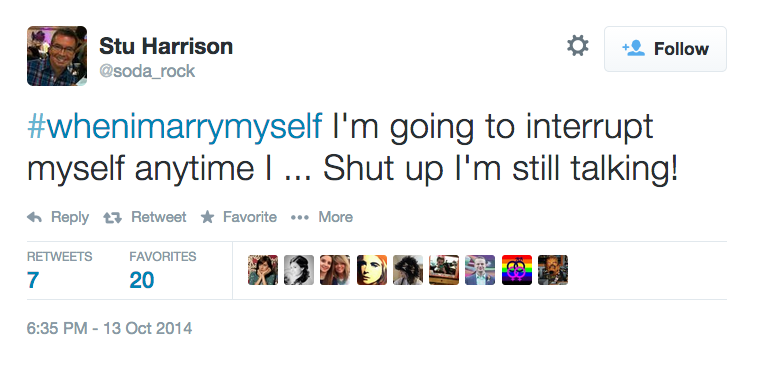Click the two-women avatar thumbnail

(335, 270)
